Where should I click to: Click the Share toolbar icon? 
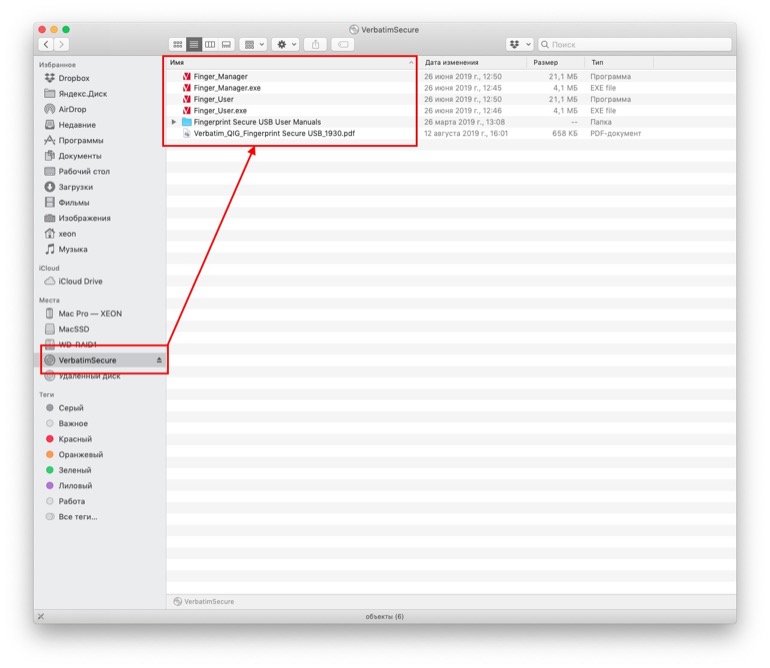(315, 45)
